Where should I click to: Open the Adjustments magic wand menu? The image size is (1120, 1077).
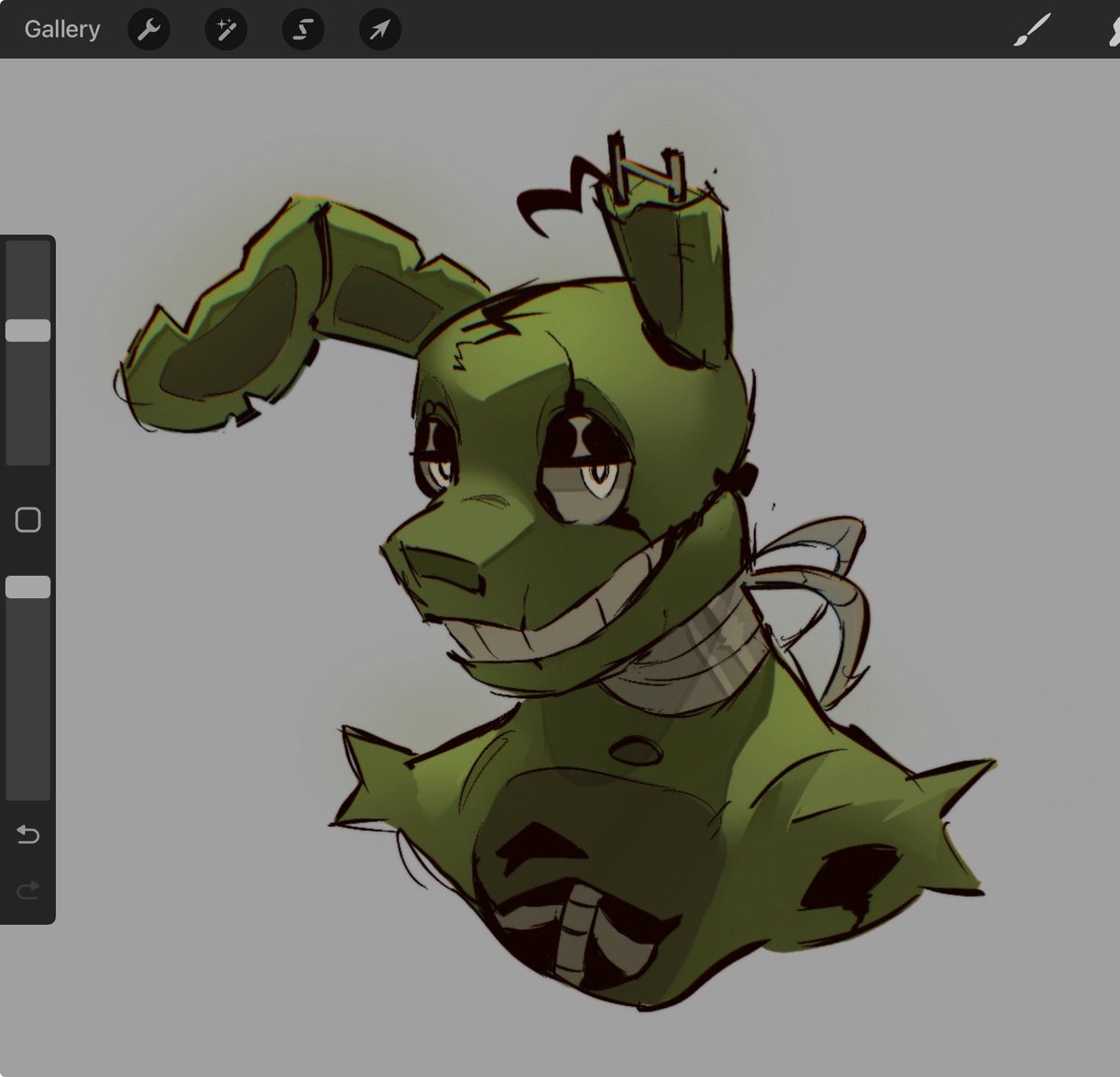click(x=226, y=31)
